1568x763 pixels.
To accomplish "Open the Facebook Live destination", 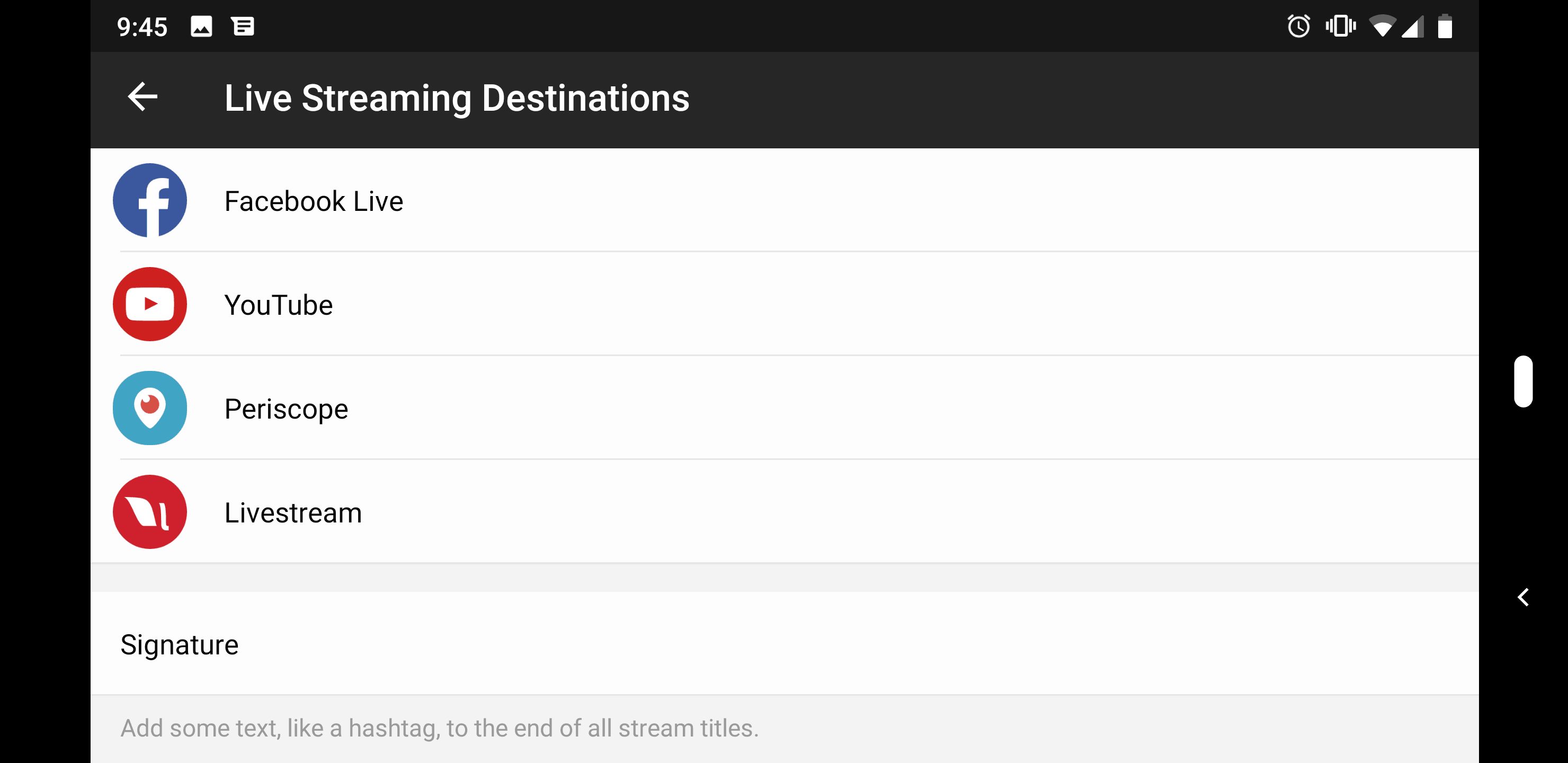I will click(314, 201).
